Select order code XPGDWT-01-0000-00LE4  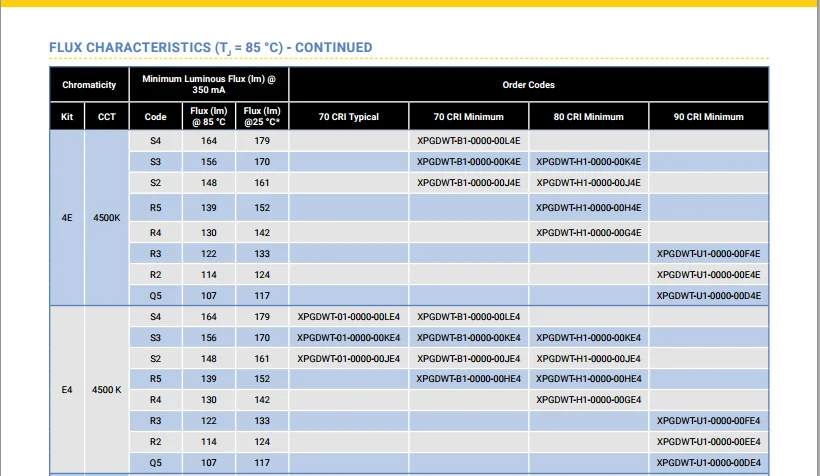(x=348, y=317)
